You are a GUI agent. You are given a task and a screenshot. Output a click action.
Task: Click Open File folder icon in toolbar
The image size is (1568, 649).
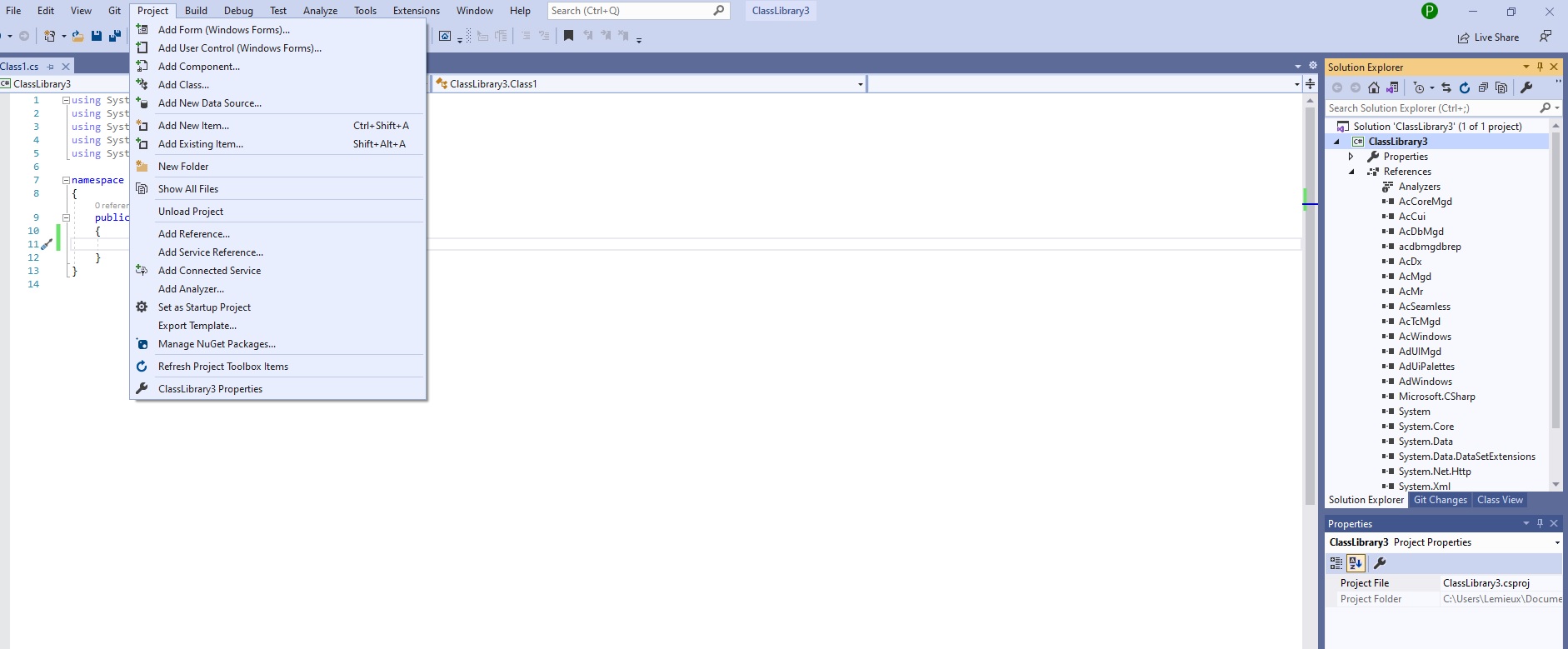point(77,36)
